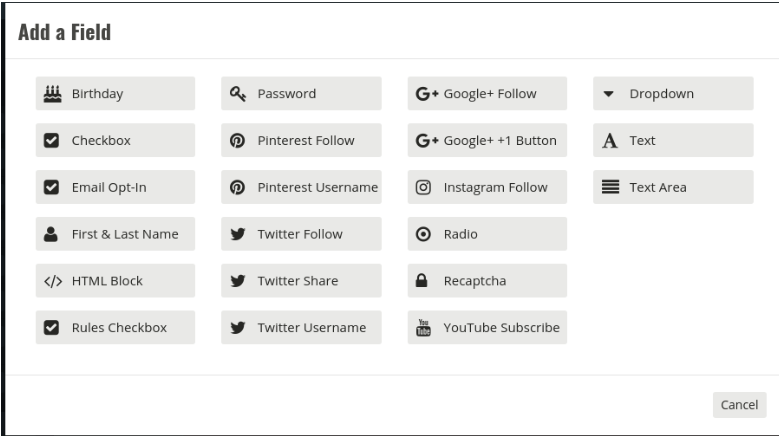Click the Pinterest logo beside Pinterest Follow

click(x=237, y=141)
